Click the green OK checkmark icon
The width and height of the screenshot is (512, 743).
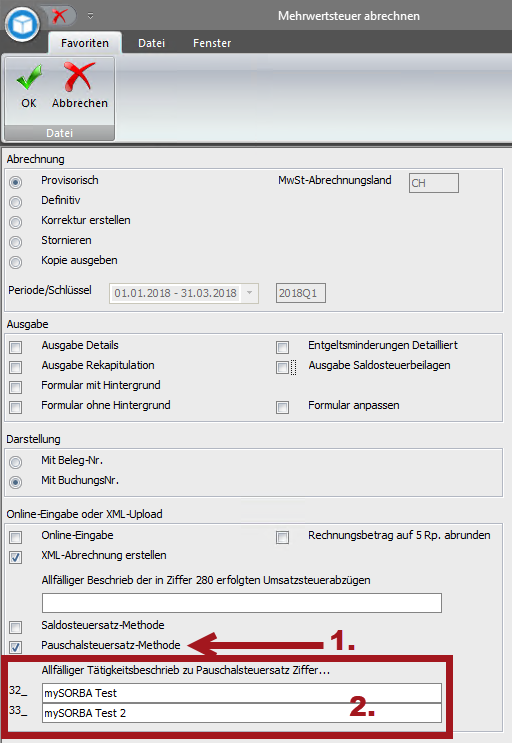(29, 78)
